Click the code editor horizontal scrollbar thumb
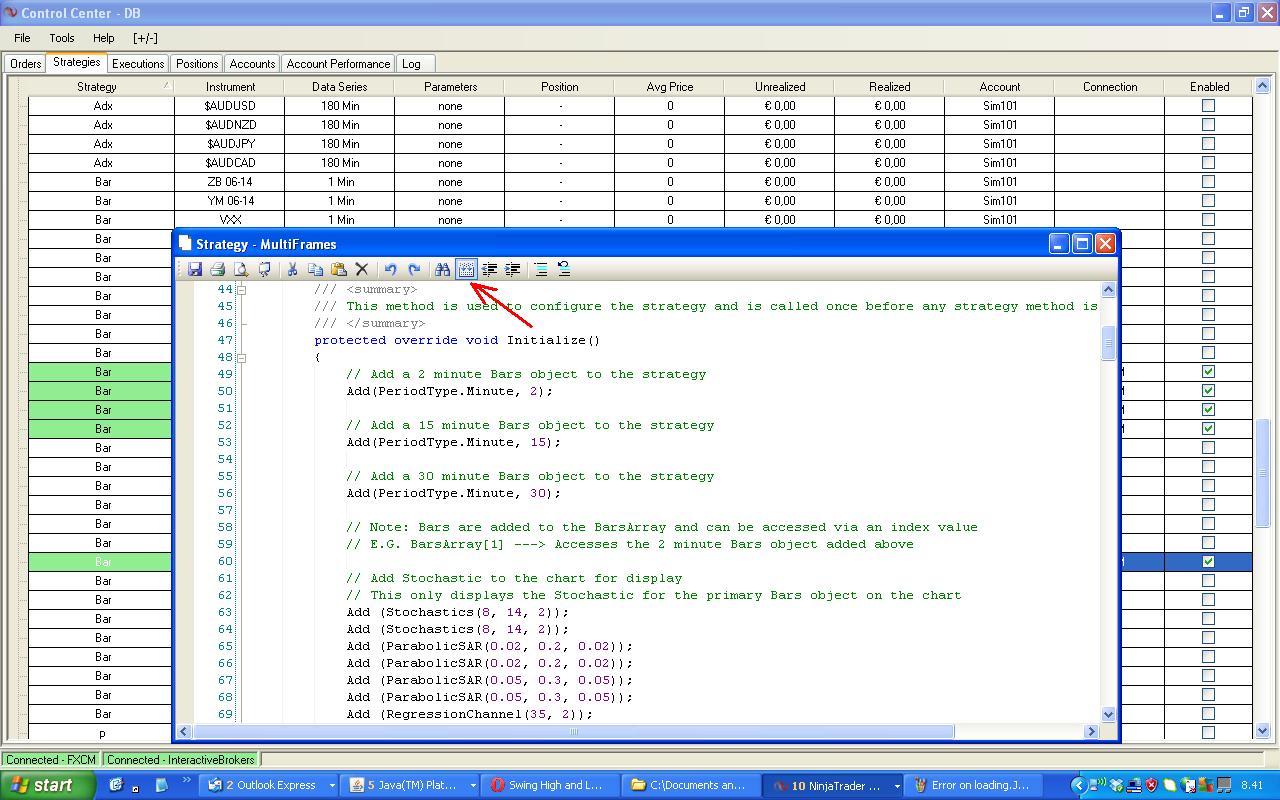The image size is (1280, 800). (575, 732)
